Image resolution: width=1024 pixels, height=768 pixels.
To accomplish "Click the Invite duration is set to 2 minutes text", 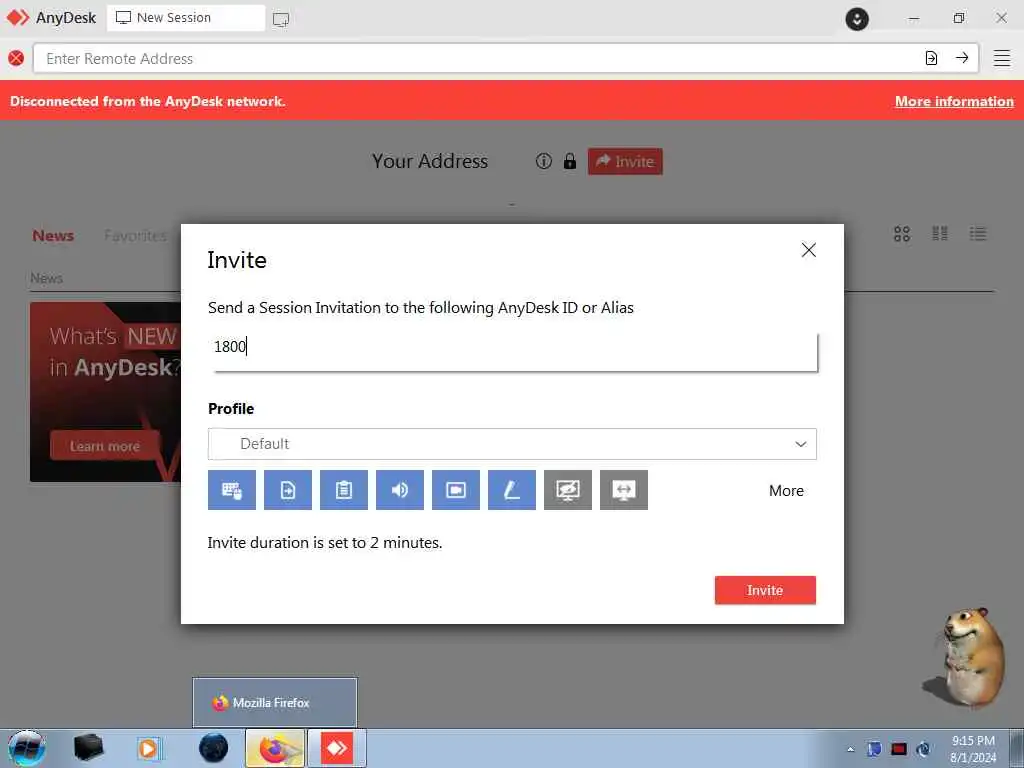I will click(x=325, y=543).
